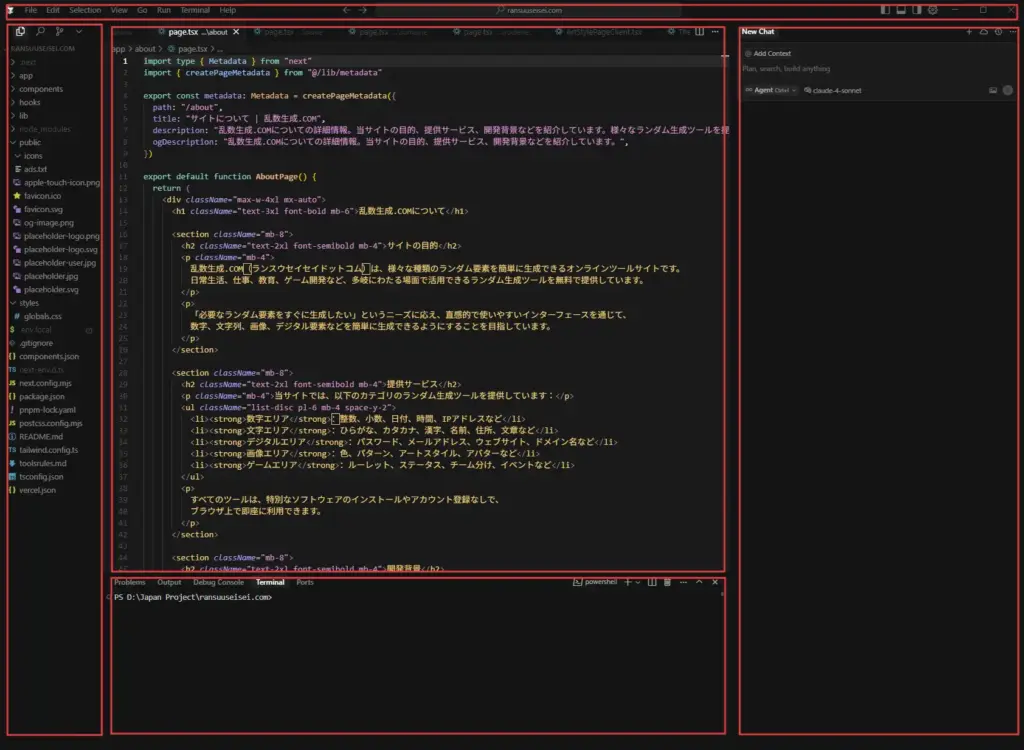1024x750 pixels.
Task: Switch to the Ports panel tab
Action: click(x=305, y=582)
